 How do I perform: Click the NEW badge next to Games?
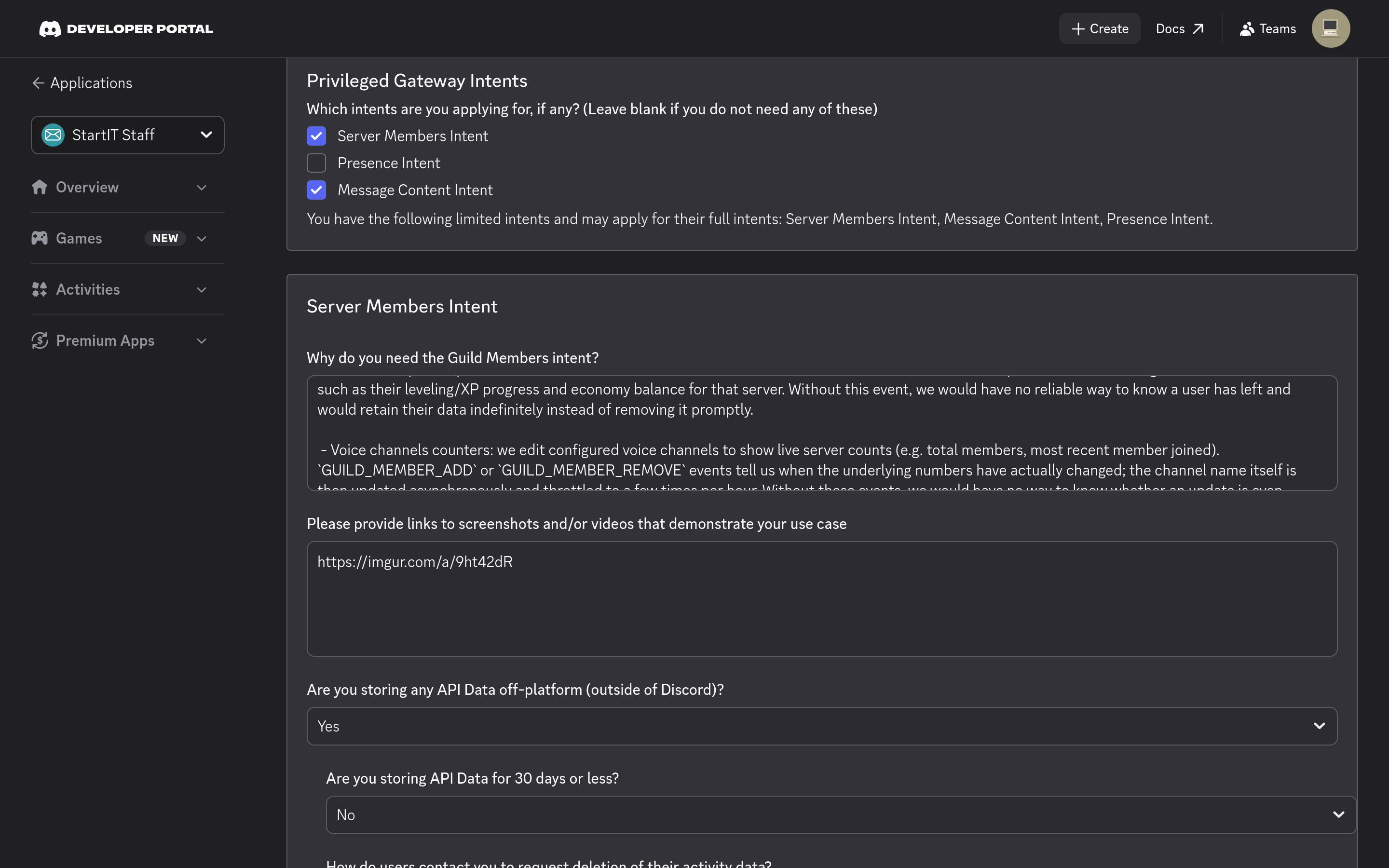click(x=165, y=238)
